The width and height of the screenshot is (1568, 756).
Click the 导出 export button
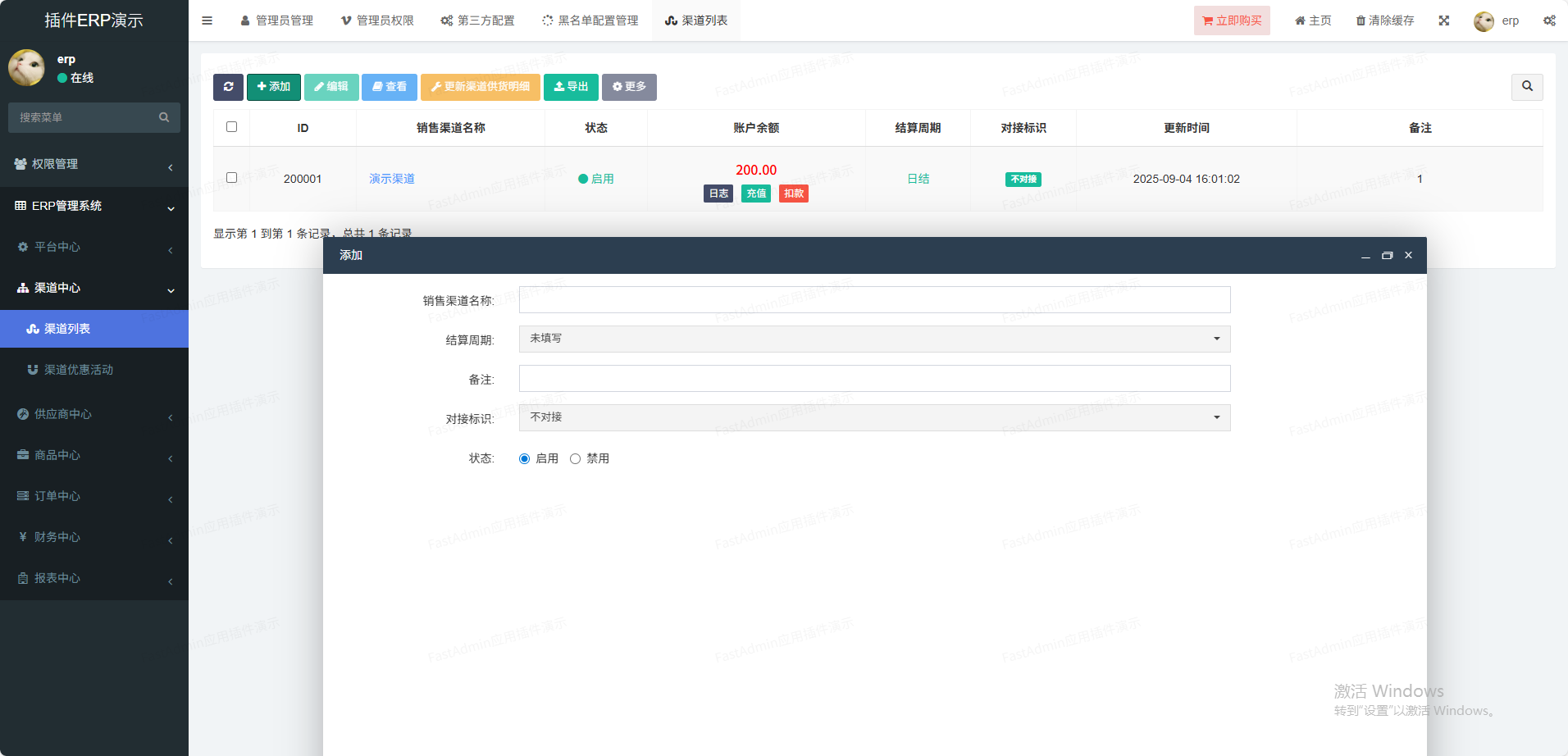click(571, 87)
